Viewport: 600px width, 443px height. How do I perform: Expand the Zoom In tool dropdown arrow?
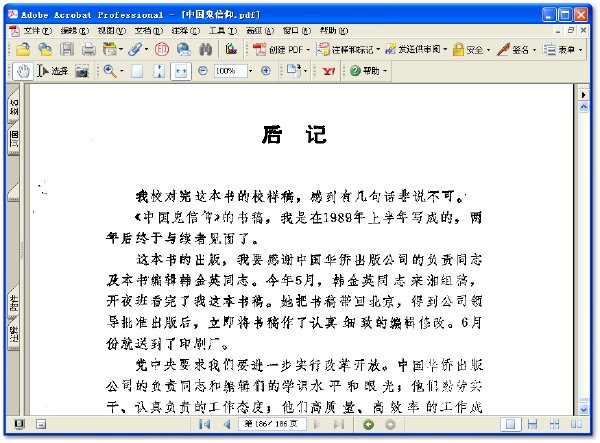click(122, 71)
